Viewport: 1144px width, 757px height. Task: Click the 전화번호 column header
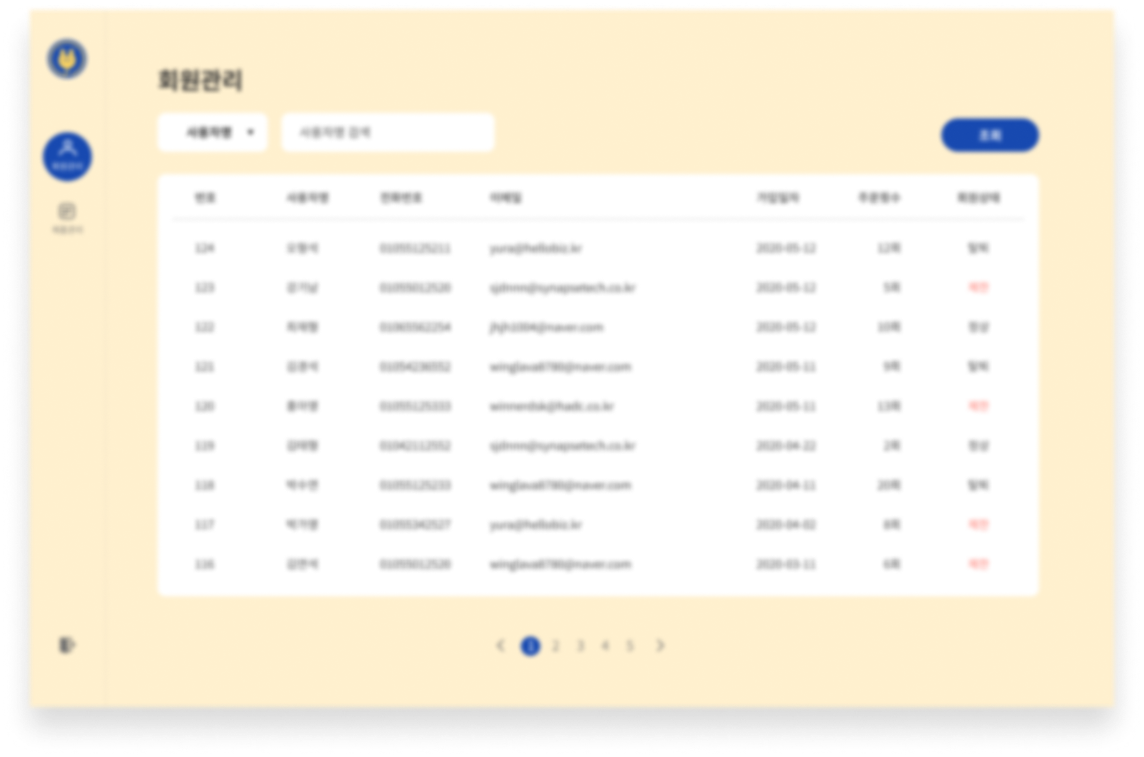401,198
